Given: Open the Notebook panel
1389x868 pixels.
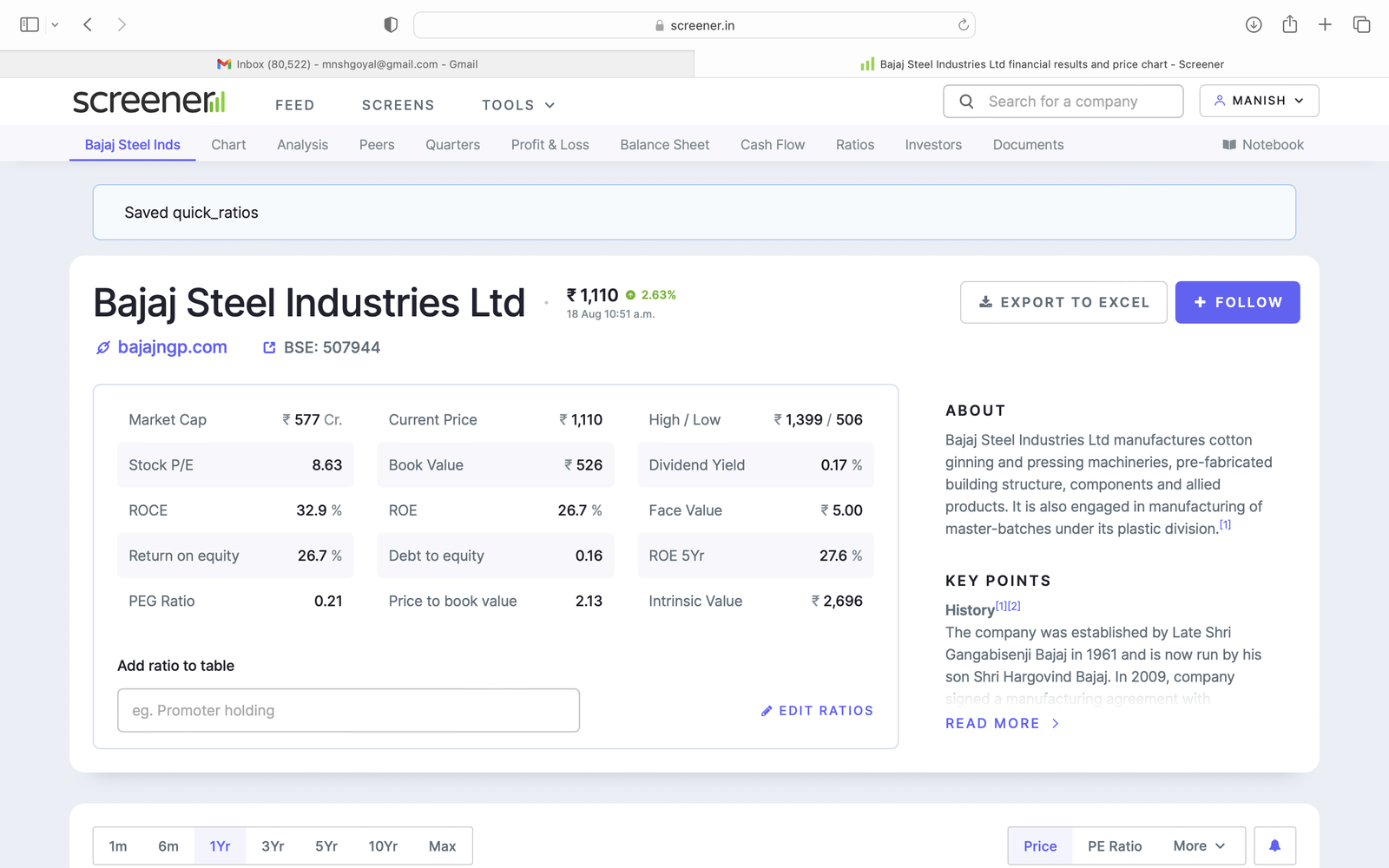Looking at the screenshot, I should click(x=1263, y=145).
